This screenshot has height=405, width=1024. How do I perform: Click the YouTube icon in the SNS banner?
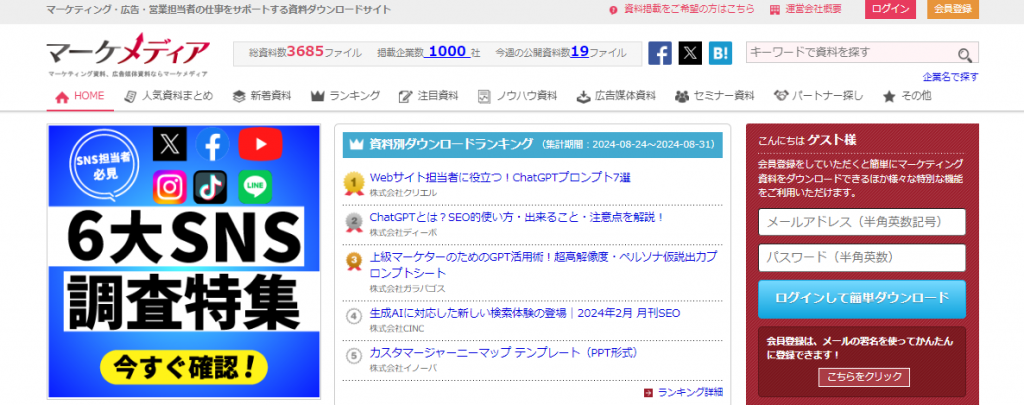(x=260, y=144)
